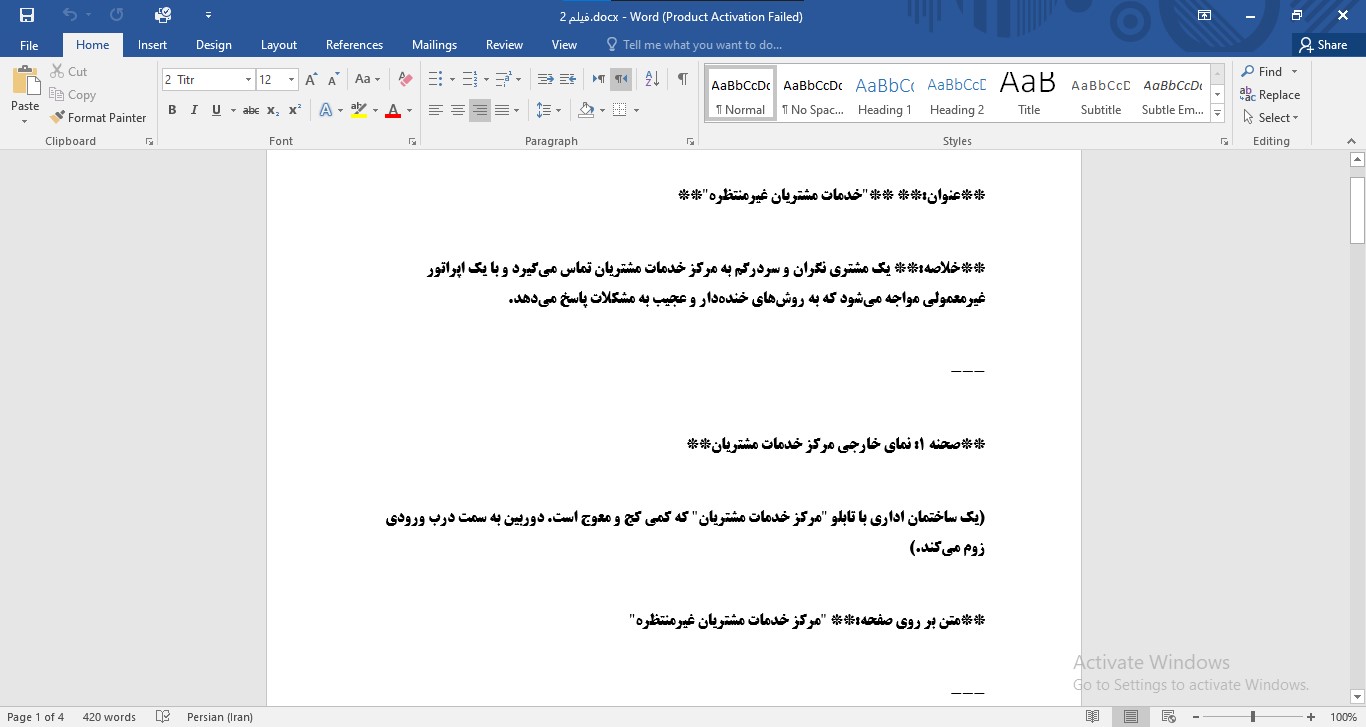Expand the font size dropdown
This screenshot has height=727, width=1366.
[291, 79]
